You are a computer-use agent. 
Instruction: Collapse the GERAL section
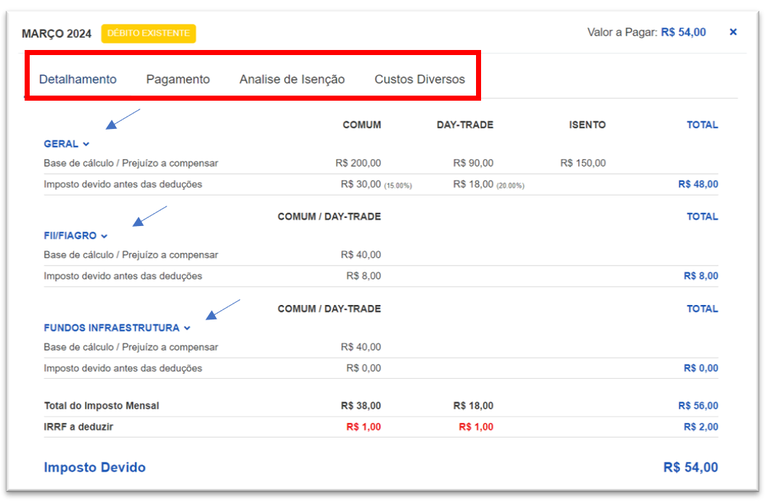(x=67, y=144)
